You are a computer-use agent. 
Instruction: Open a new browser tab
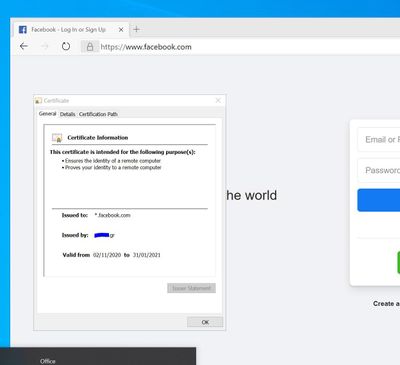coord(136,29)
